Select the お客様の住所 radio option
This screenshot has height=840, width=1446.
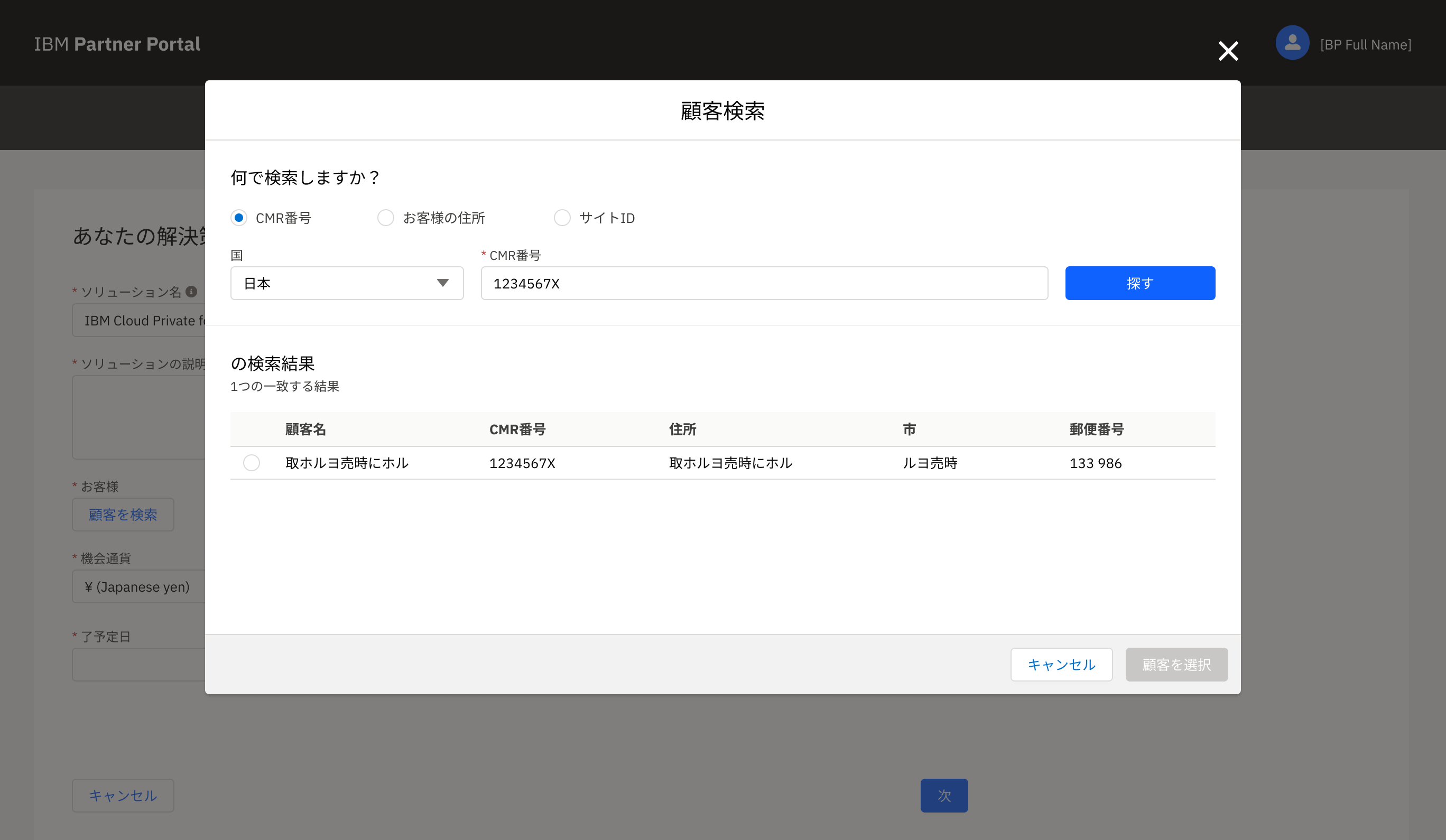(x=386, y=218)
